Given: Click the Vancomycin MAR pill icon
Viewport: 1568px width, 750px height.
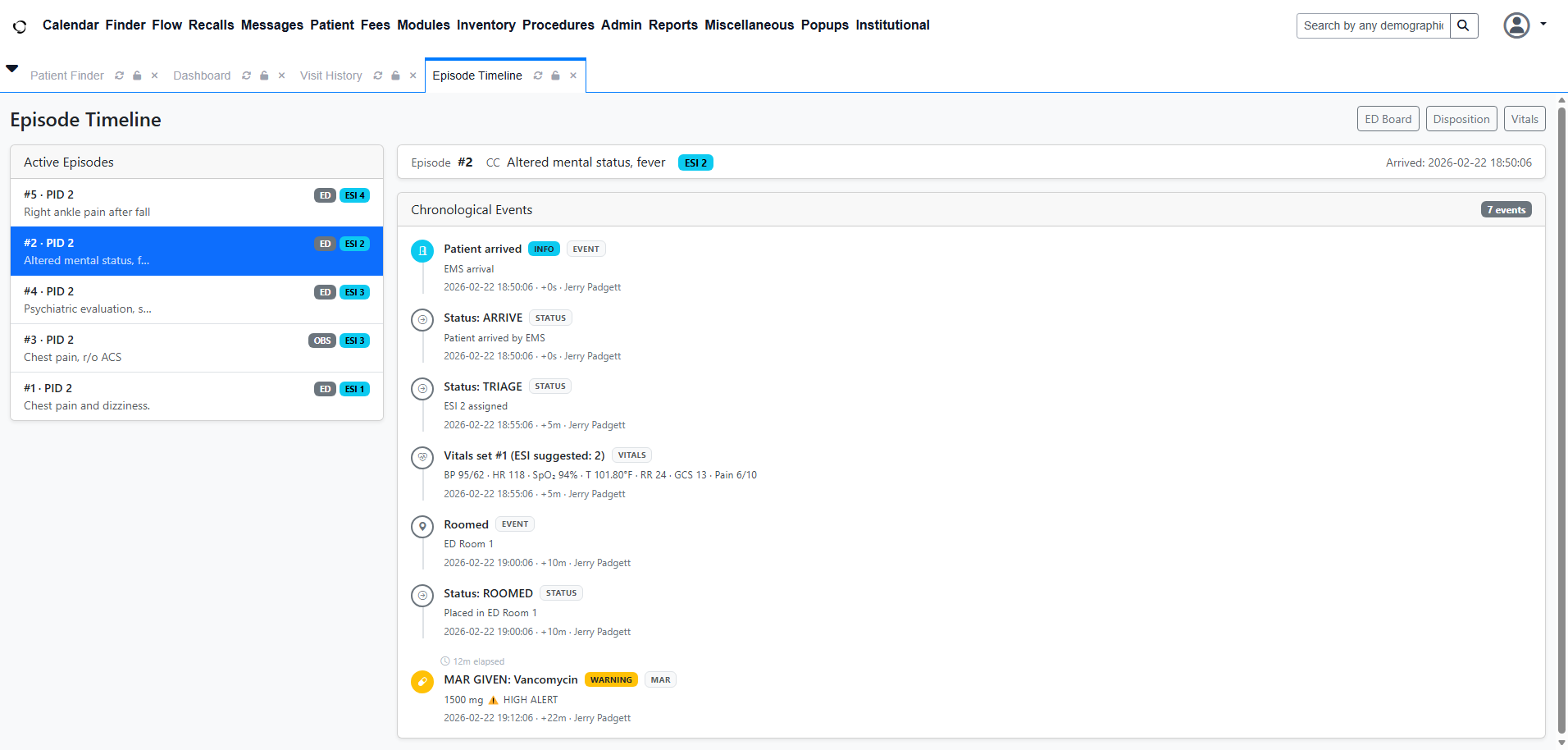Looking at the screenshot, I should [x=422, y=682].
